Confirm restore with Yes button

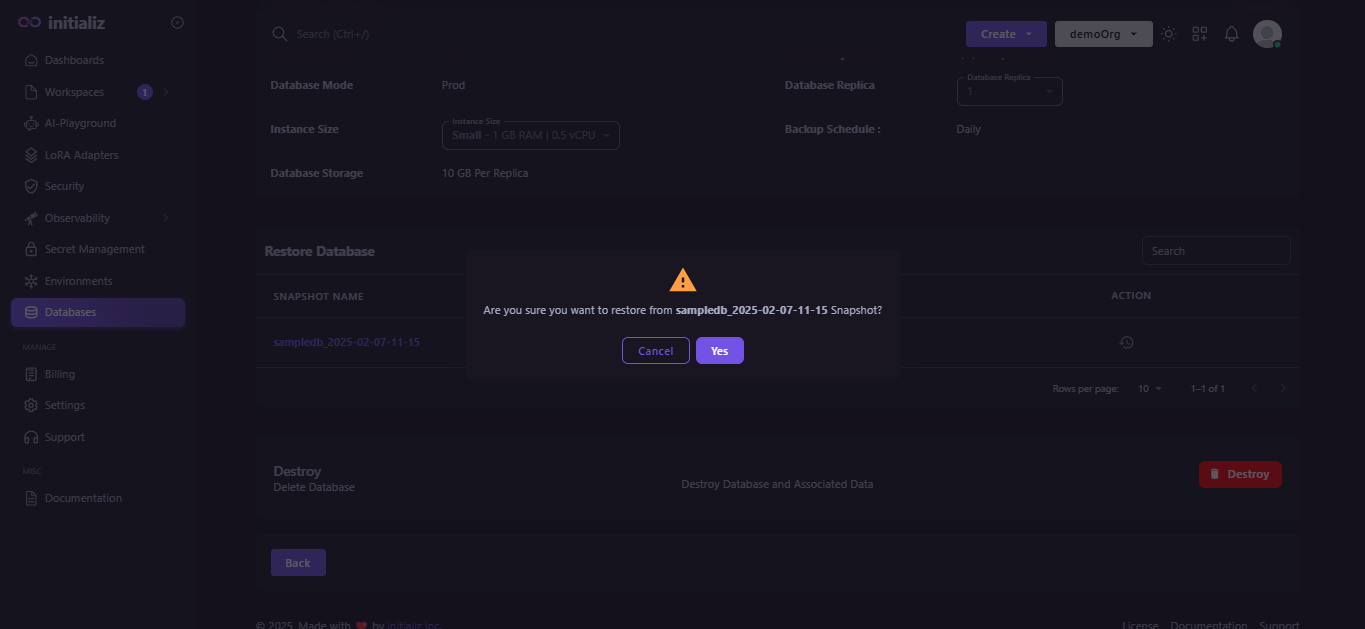(x=720, y=351)
